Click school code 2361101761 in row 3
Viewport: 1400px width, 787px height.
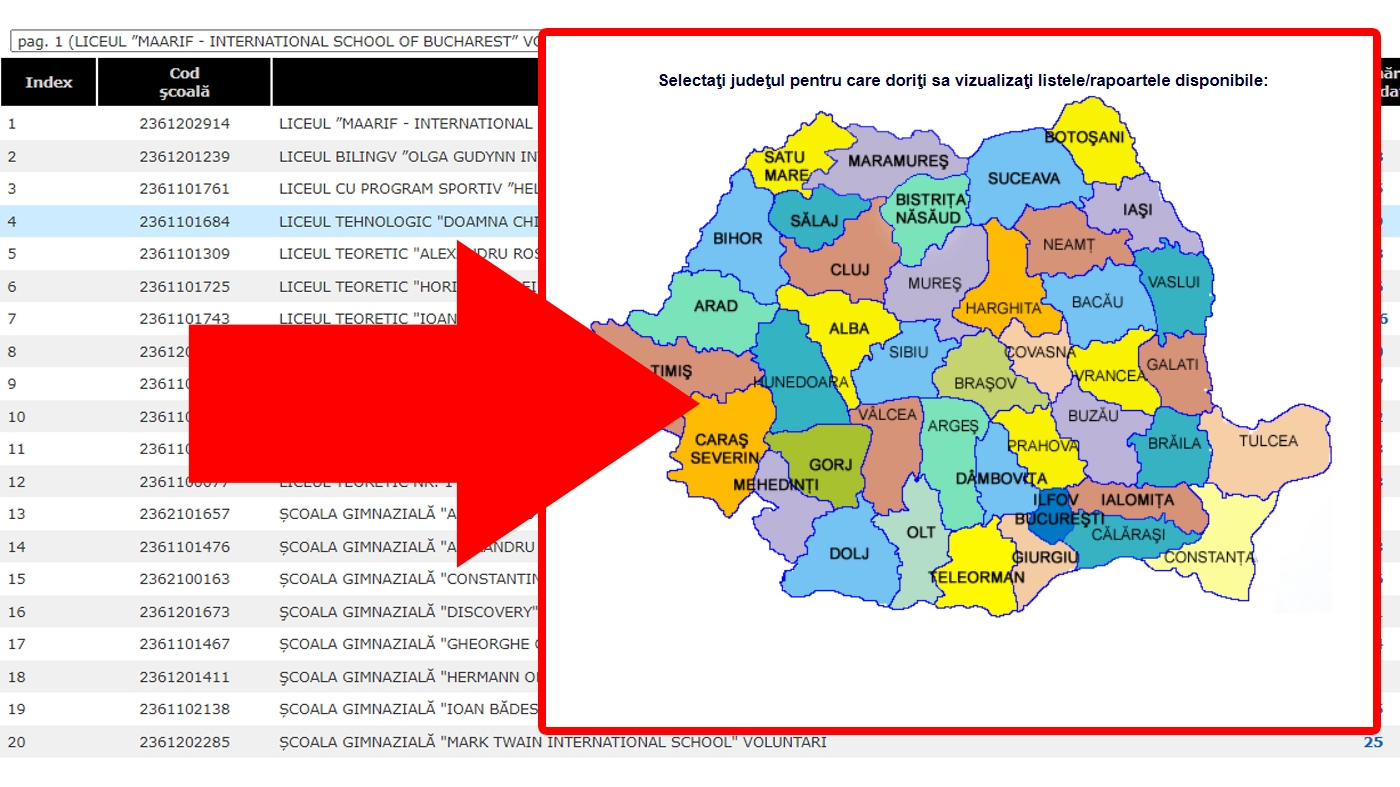coord(184,189)
